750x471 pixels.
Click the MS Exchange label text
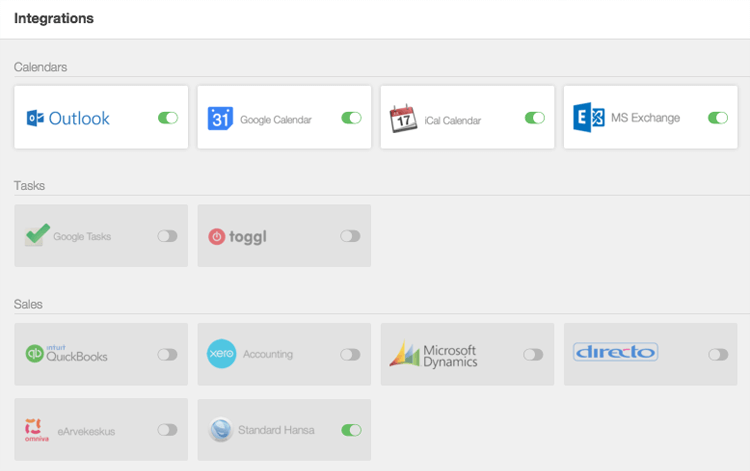[645, 118]
